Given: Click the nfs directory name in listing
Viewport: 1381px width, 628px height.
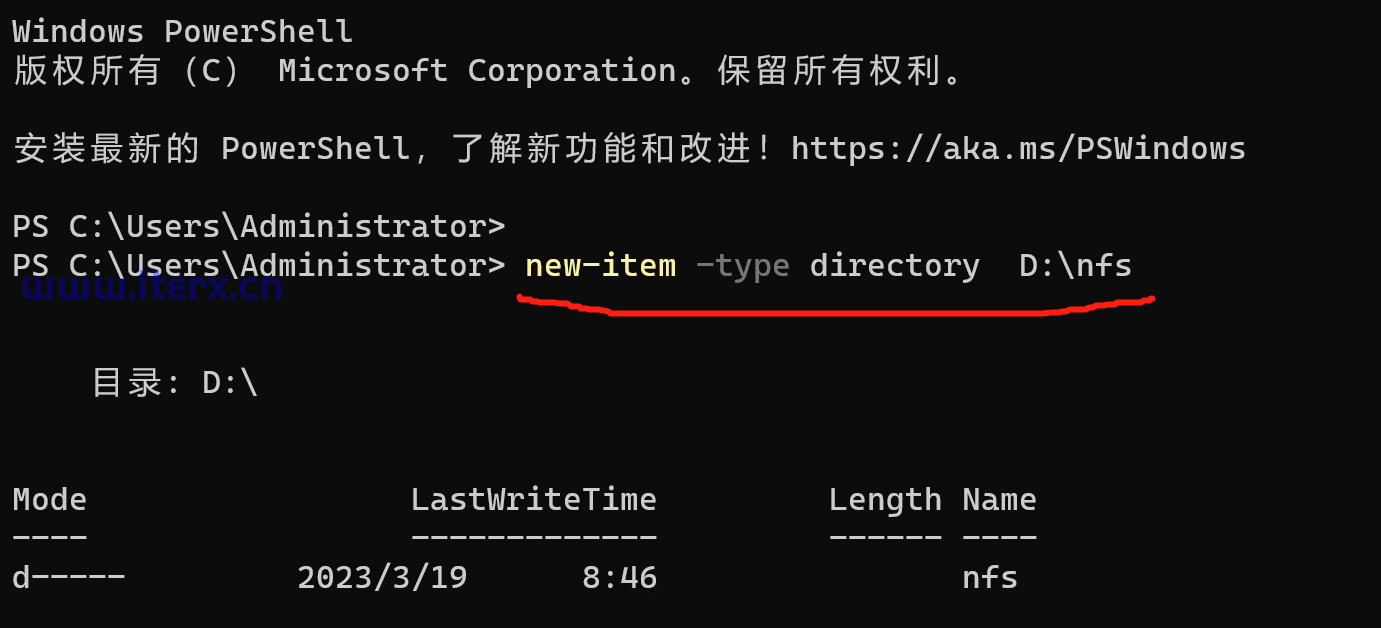Looking at the screenshot, I should point(990,577).
